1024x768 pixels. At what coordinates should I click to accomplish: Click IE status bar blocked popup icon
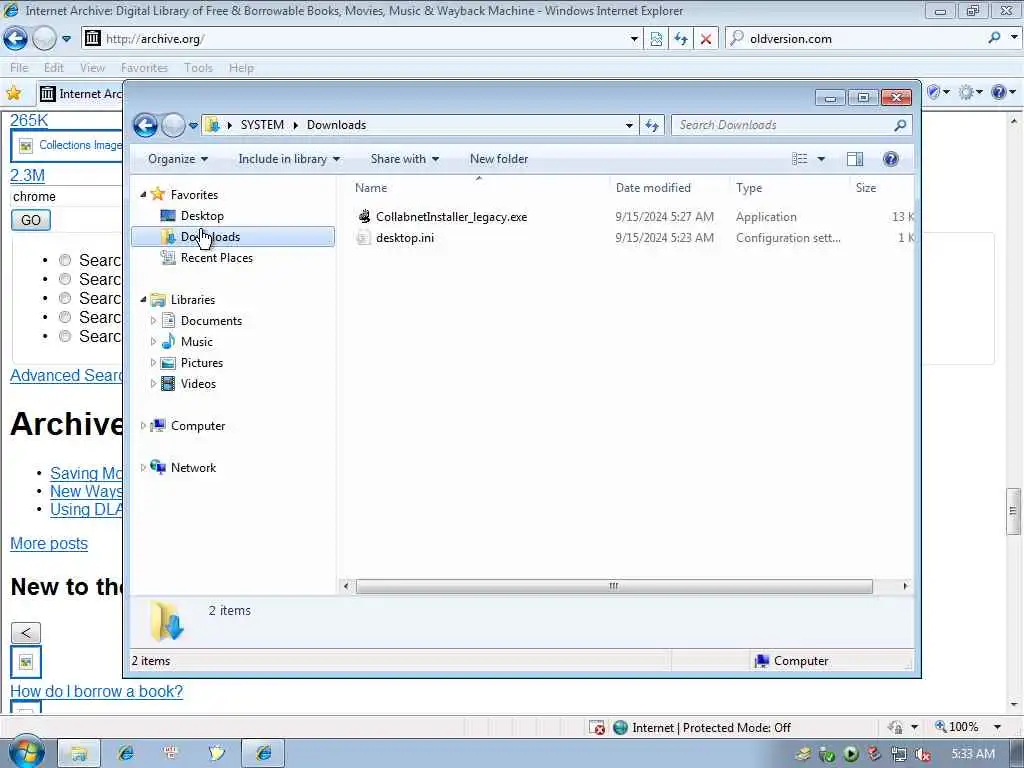(x=596, y=728)
